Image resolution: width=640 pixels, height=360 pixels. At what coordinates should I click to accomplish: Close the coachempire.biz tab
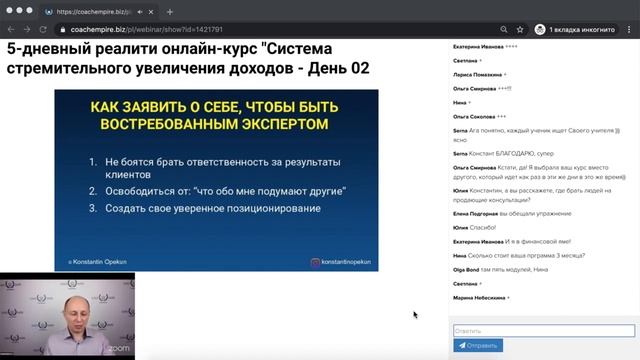(x=151, y=12)
